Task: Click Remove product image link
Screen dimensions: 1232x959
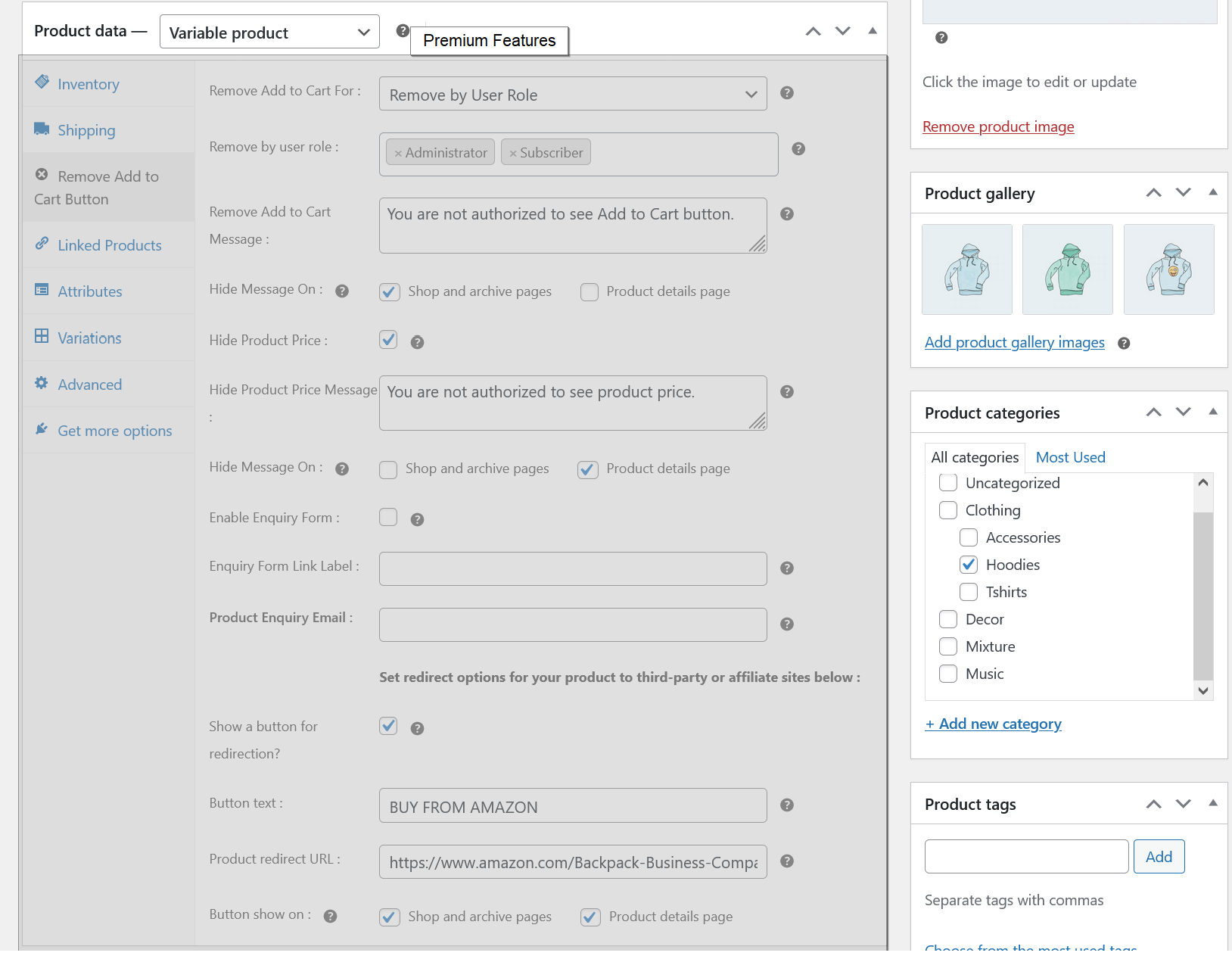Action: [998, 126]
